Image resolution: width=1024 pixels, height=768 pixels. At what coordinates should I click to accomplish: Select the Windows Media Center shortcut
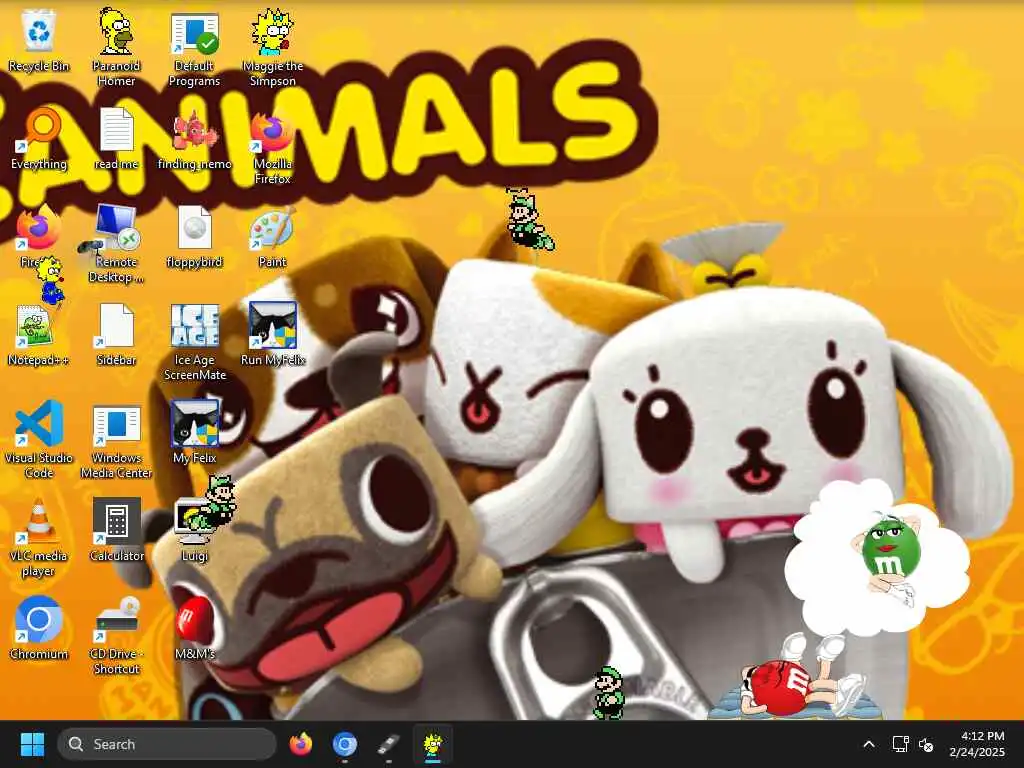[x=116, y=441]
